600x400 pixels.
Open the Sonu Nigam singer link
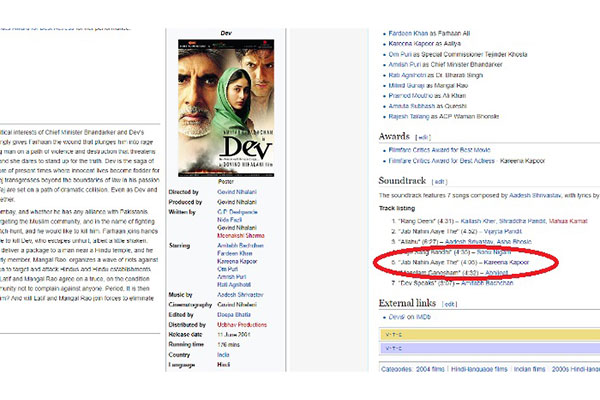[494, 252]
